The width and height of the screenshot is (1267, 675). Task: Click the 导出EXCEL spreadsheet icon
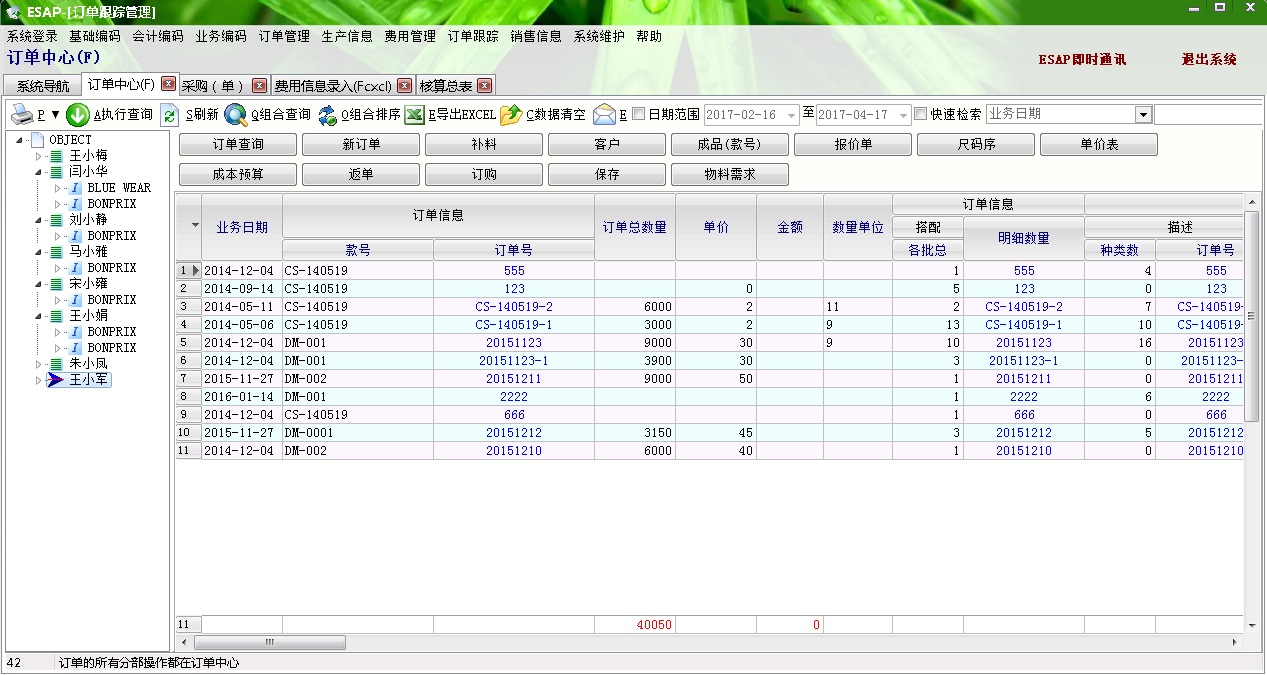414,115
